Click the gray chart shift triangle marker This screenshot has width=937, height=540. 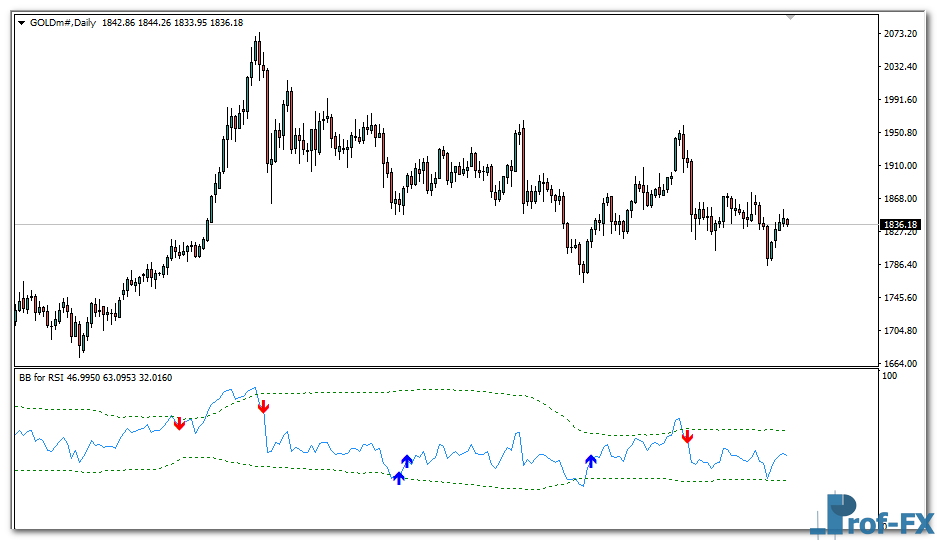[x=791, y=17]
